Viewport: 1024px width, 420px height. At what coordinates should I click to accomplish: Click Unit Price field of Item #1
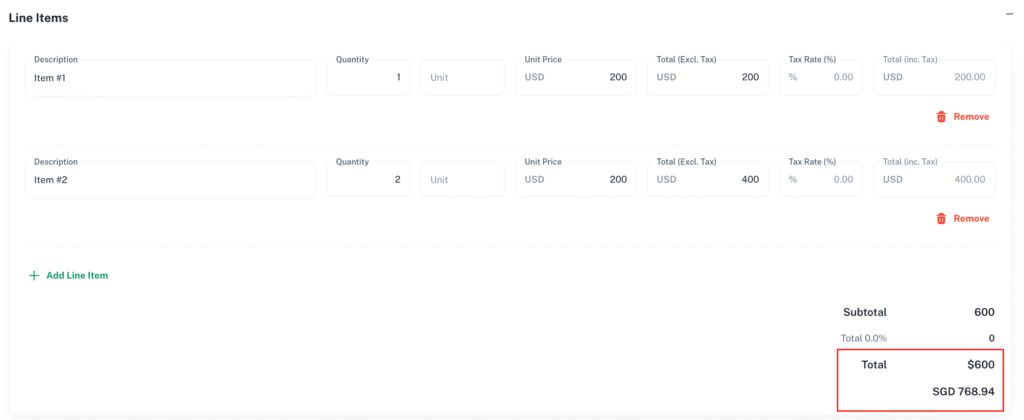(575, 78)
